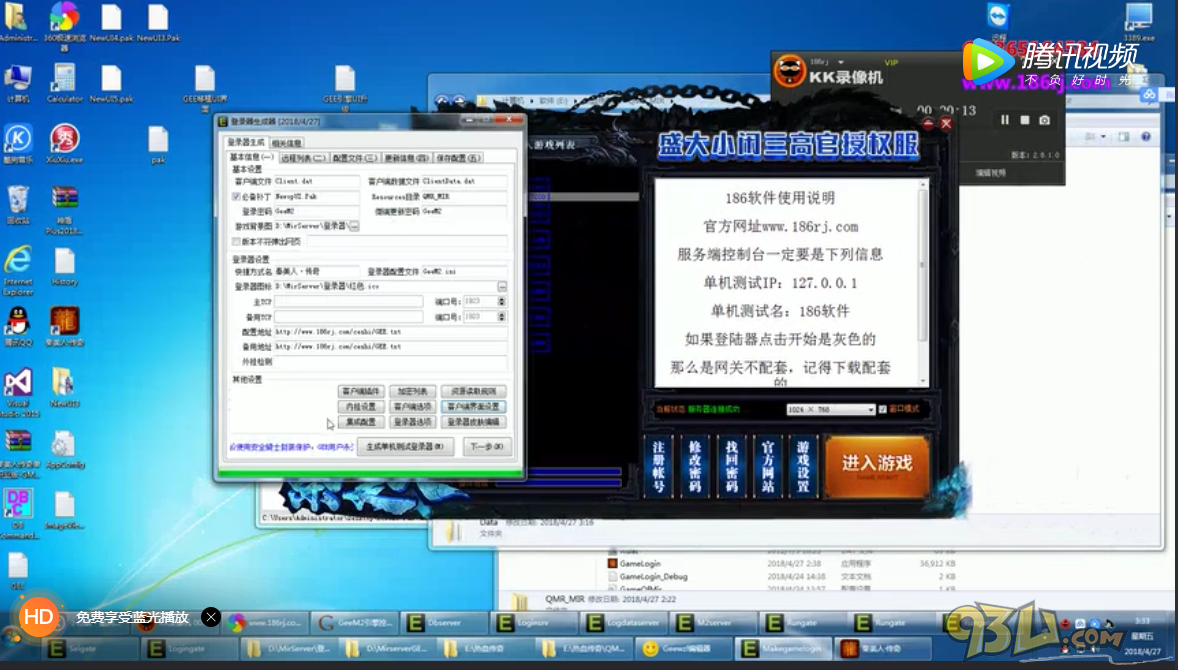This screenshot has width=1178, height=670.
Task: Click 客户端界面设置 button
Action: [x=473, y=406]
